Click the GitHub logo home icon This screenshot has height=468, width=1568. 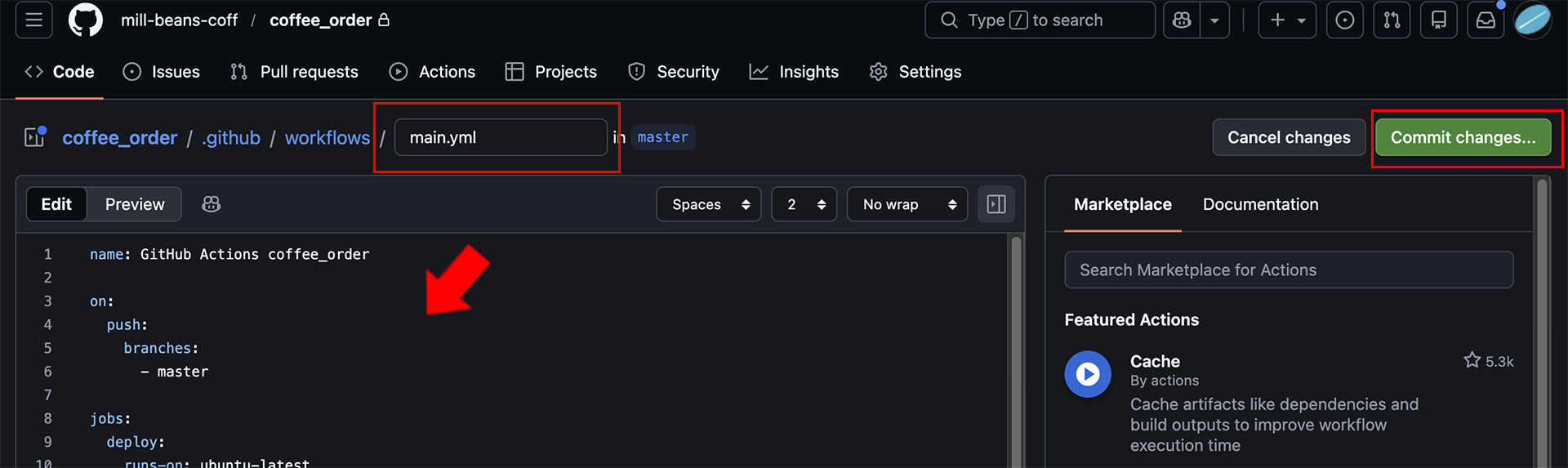(x=86, y=20)
